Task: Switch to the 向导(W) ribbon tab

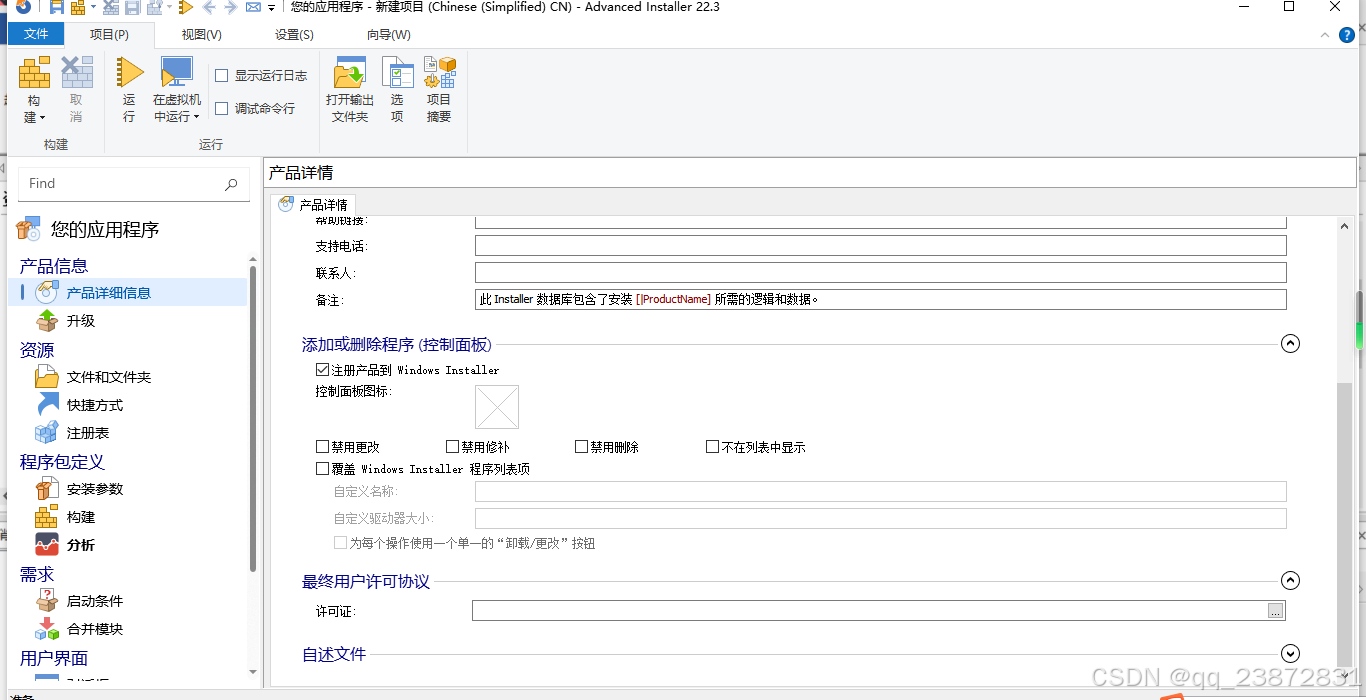Action: (388, 34)
